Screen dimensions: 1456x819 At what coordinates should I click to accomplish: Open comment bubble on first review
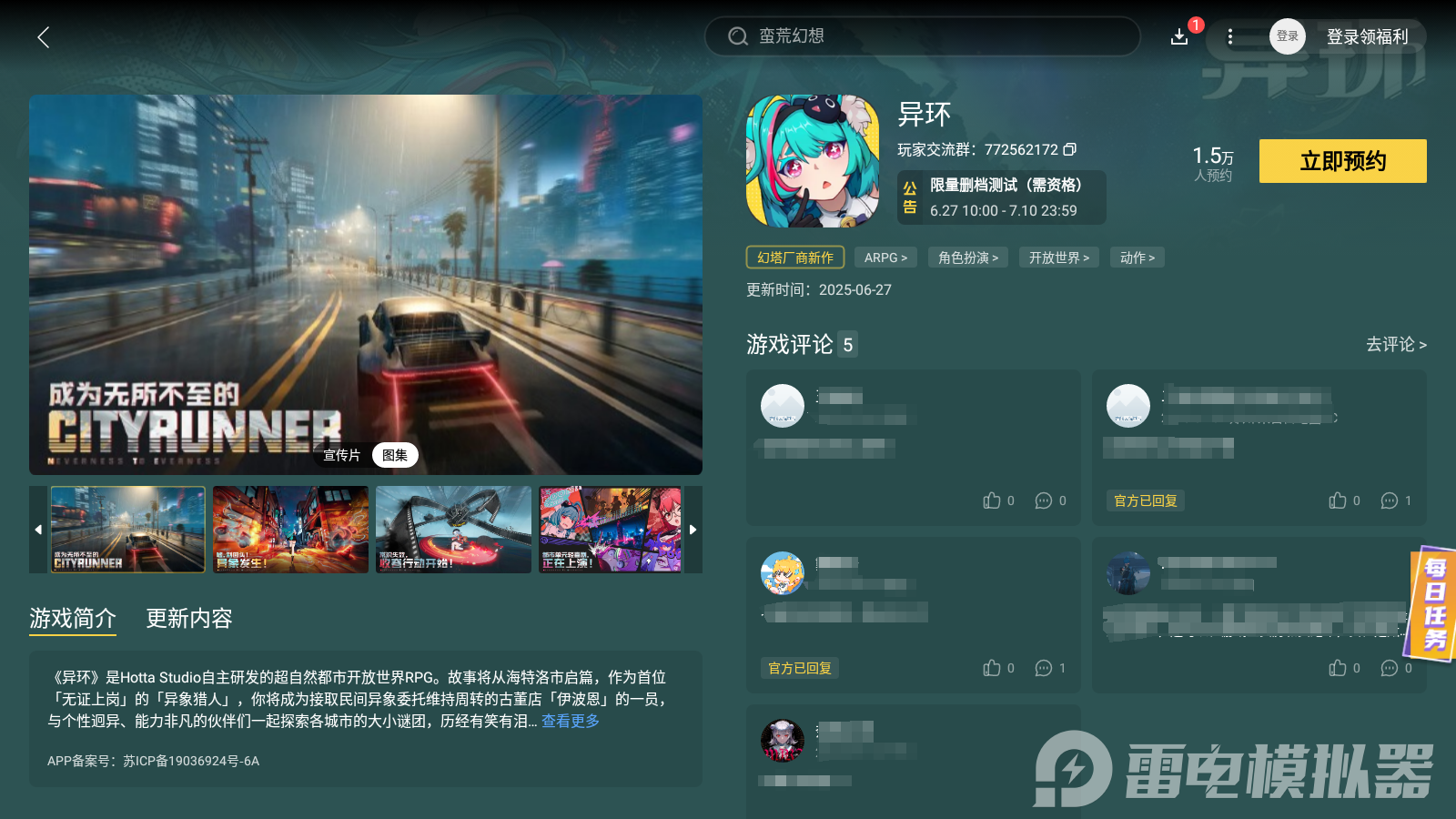1043,500
